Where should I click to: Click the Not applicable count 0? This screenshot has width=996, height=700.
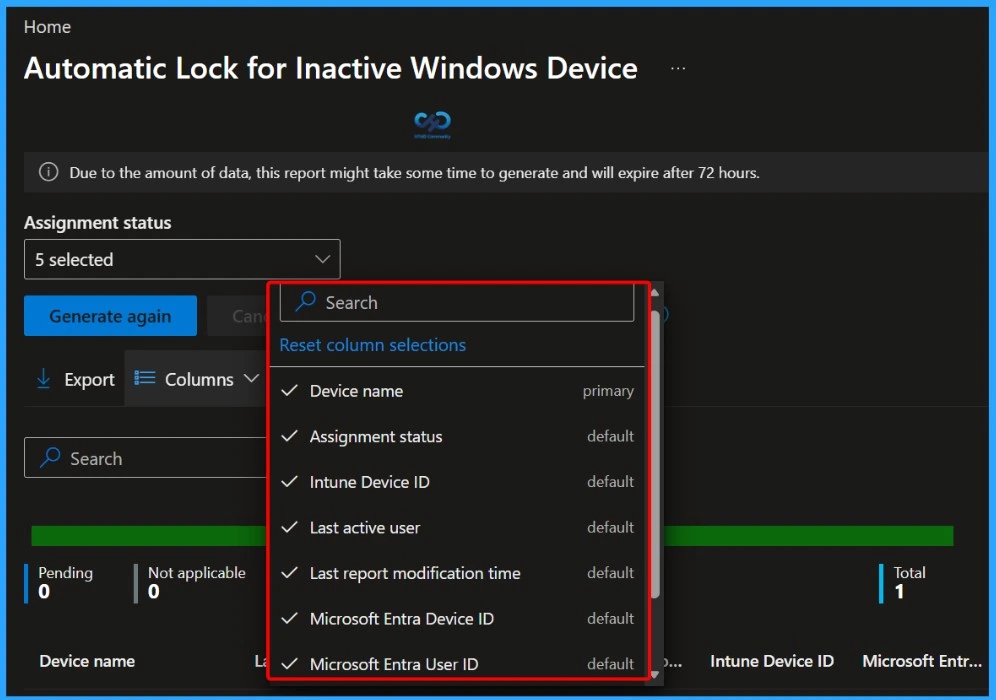pyautogui.click(x=154, y=591)
